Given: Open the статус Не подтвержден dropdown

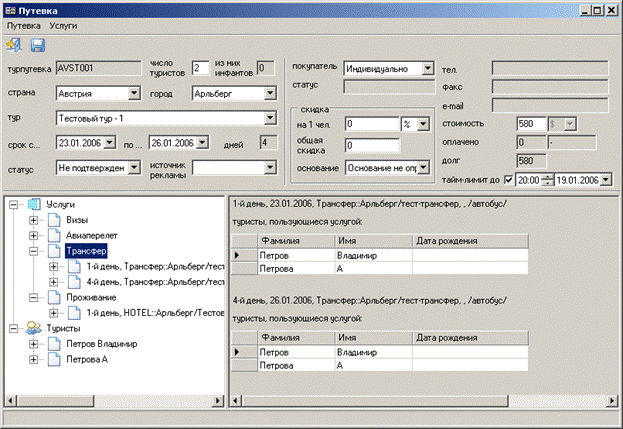Looking at the screenshot, I should pyautogui.click(x=134, y=168).
